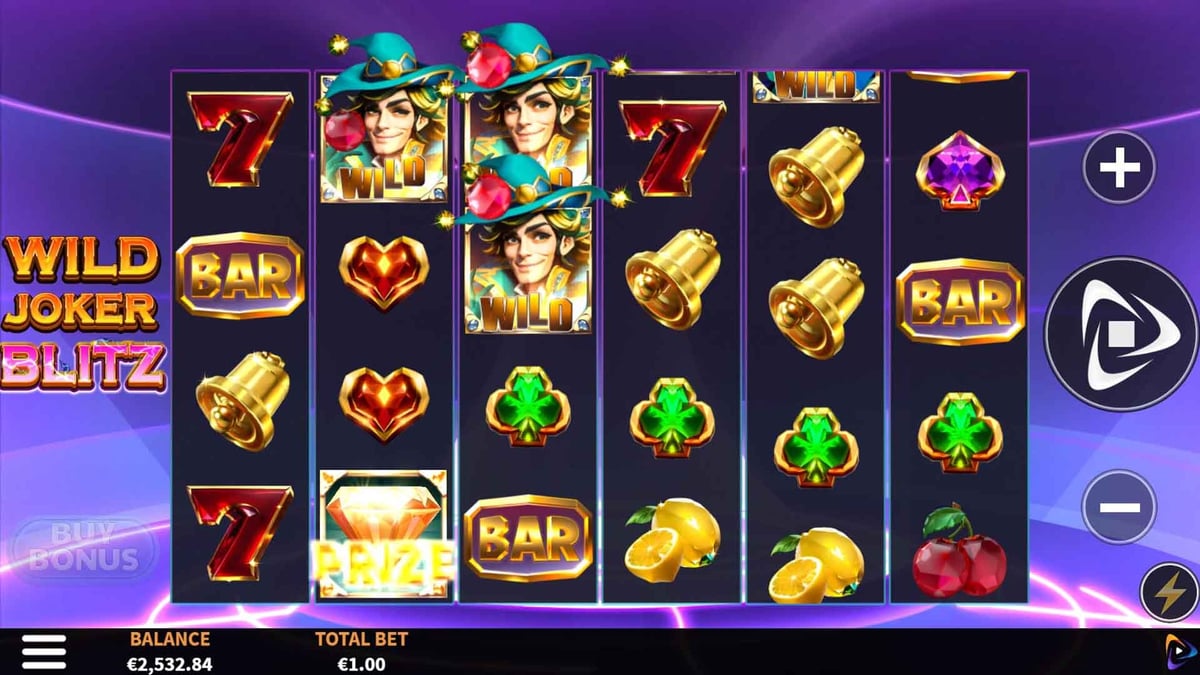
Task: Increase bet with plus button
Action: (1119, 169)
